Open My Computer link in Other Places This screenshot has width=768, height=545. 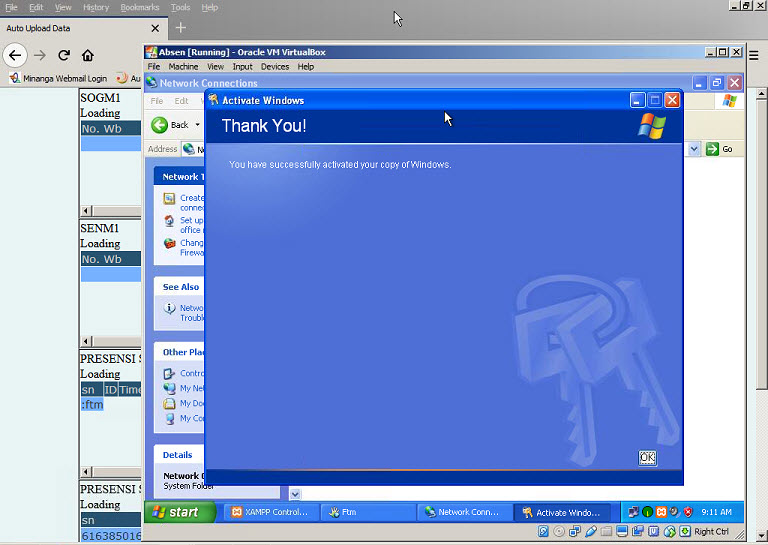(192, 419)
